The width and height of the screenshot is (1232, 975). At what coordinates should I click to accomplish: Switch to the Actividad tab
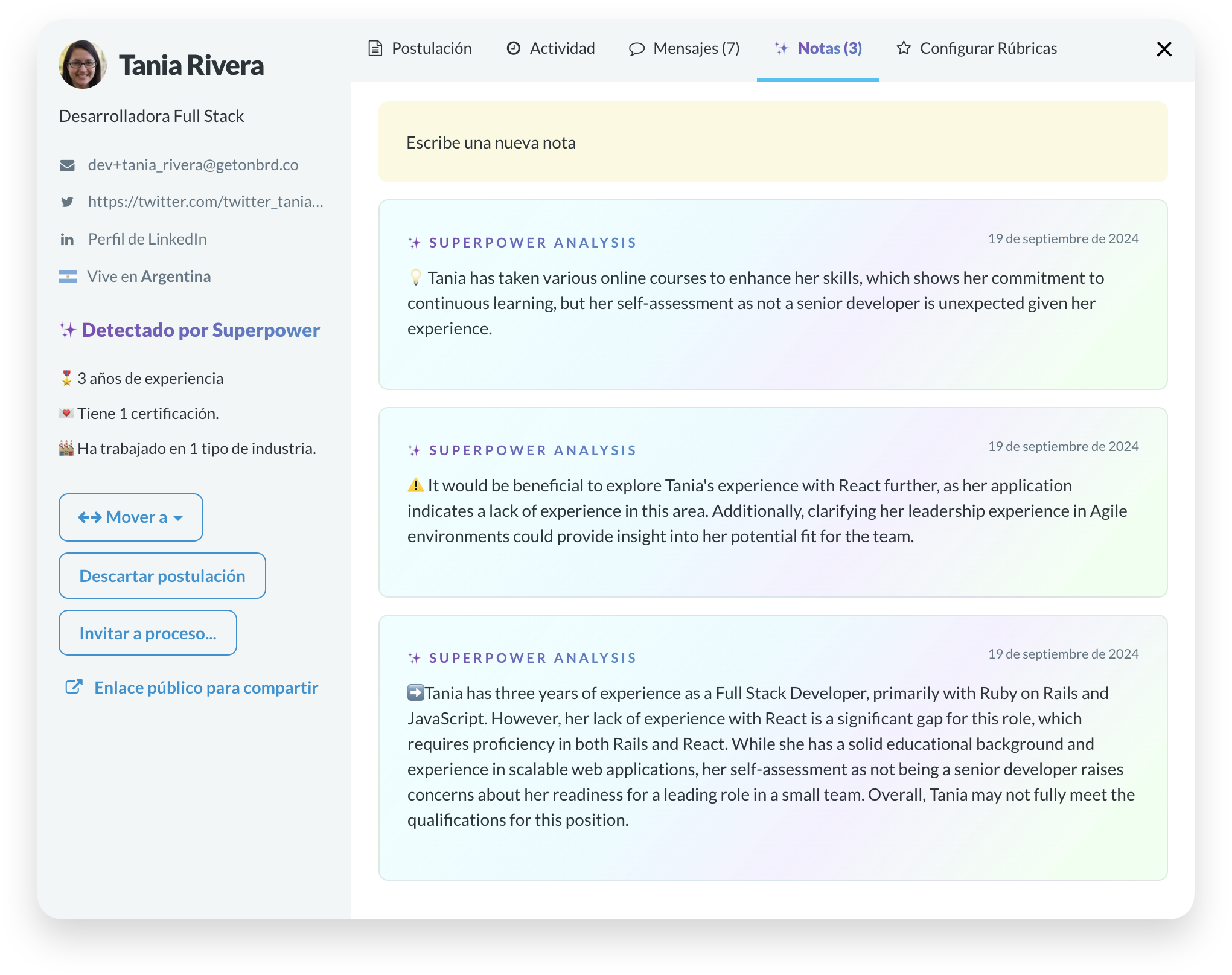pos(551,48)
